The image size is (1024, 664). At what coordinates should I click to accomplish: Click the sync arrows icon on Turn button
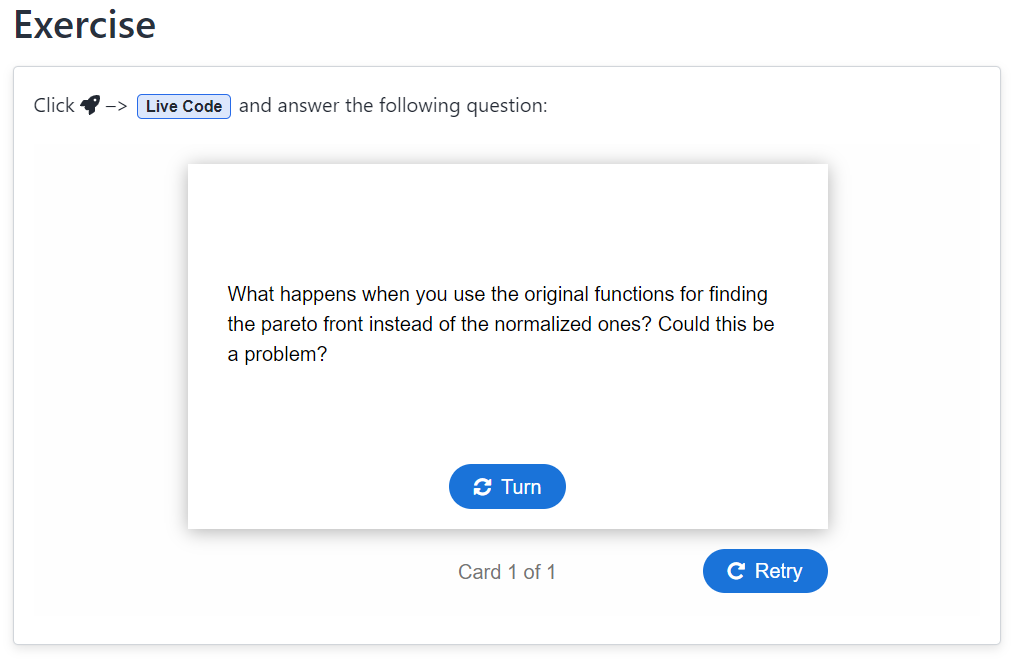click(483, 487)
